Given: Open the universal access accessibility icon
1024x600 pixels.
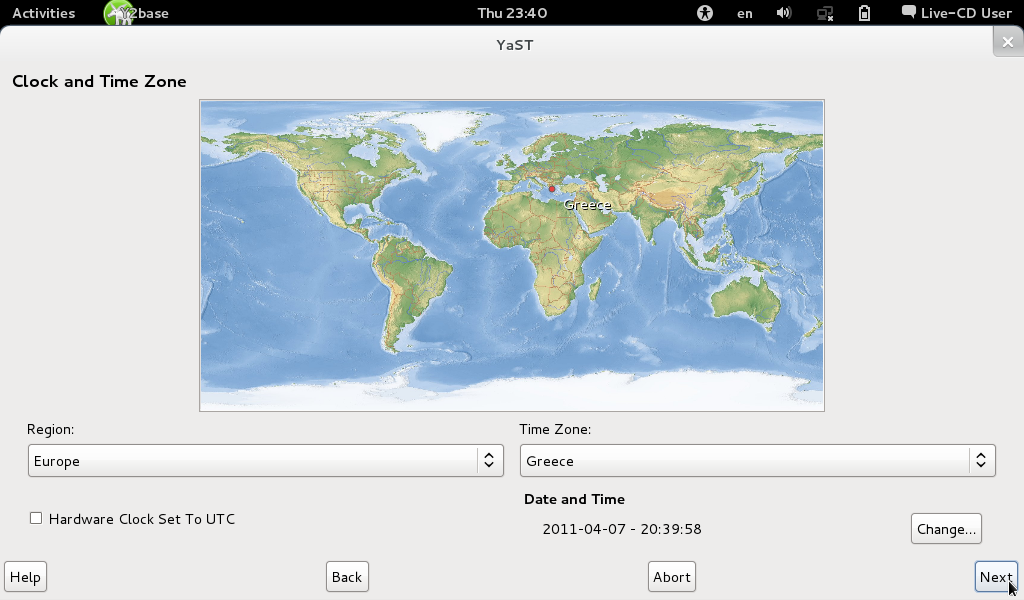Looking at the screenshot, I should [x=705, y=13].
